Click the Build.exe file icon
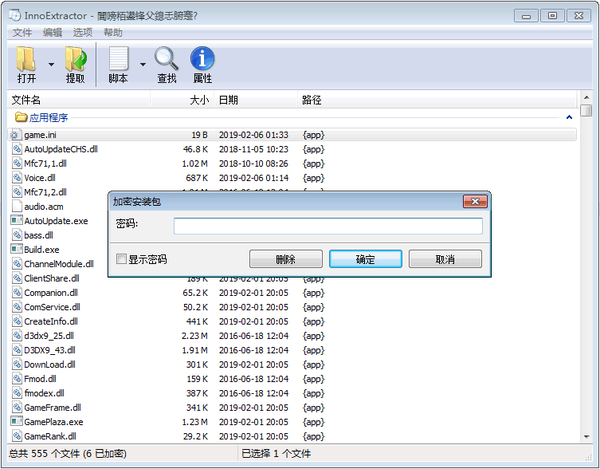600x469 pixels. click(16, 249)
